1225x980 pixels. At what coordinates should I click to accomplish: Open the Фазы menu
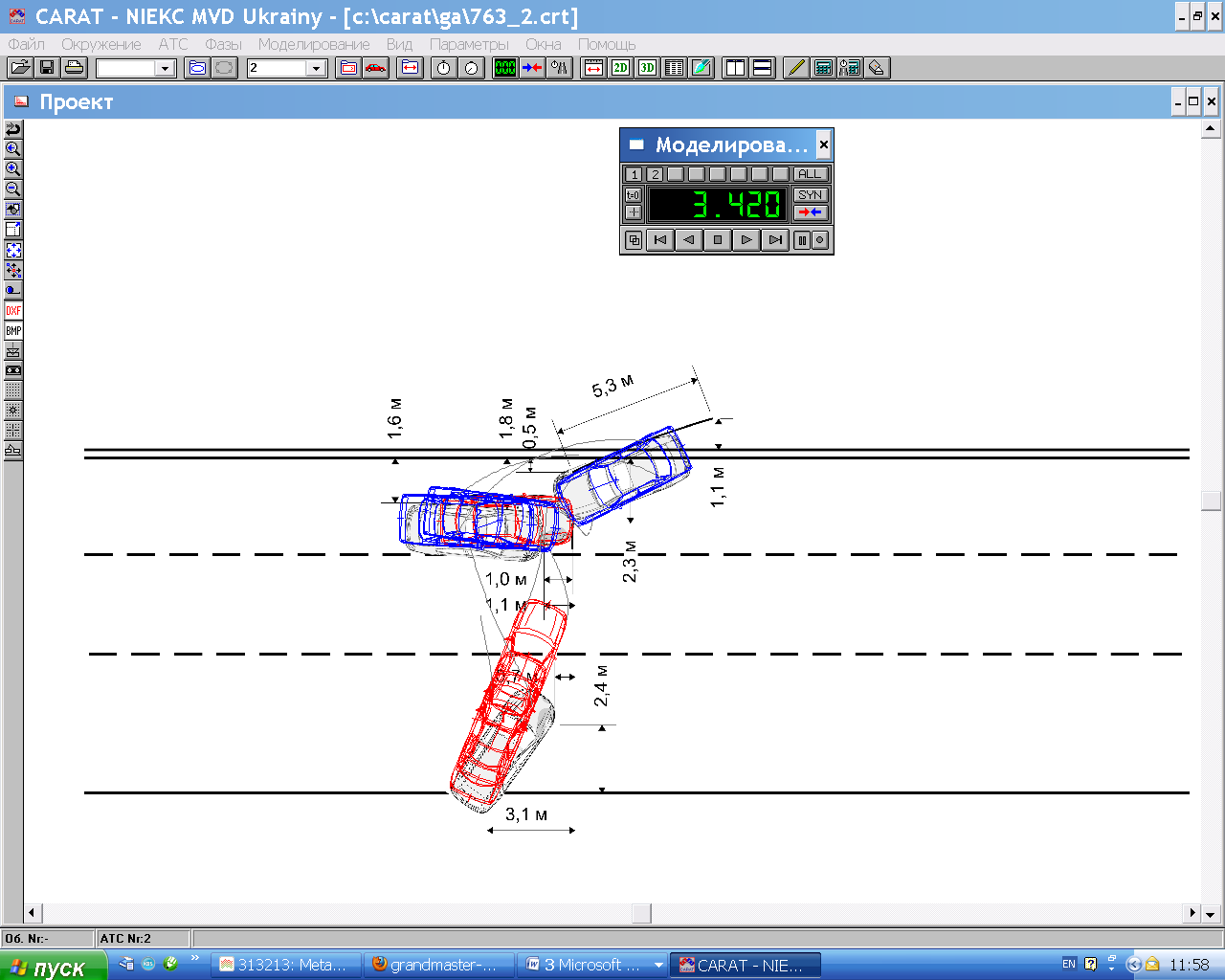tap(223, 44)
